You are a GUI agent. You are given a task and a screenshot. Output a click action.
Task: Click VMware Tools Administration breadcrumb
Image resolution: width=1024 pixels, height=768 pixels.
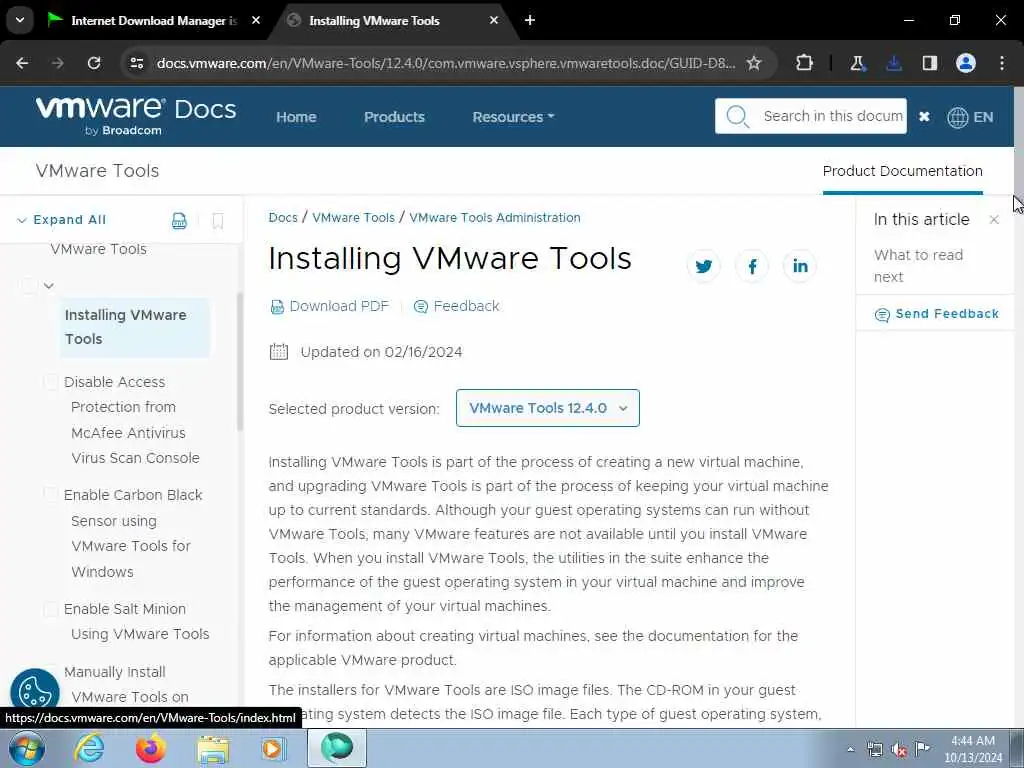tap(494, 217)
